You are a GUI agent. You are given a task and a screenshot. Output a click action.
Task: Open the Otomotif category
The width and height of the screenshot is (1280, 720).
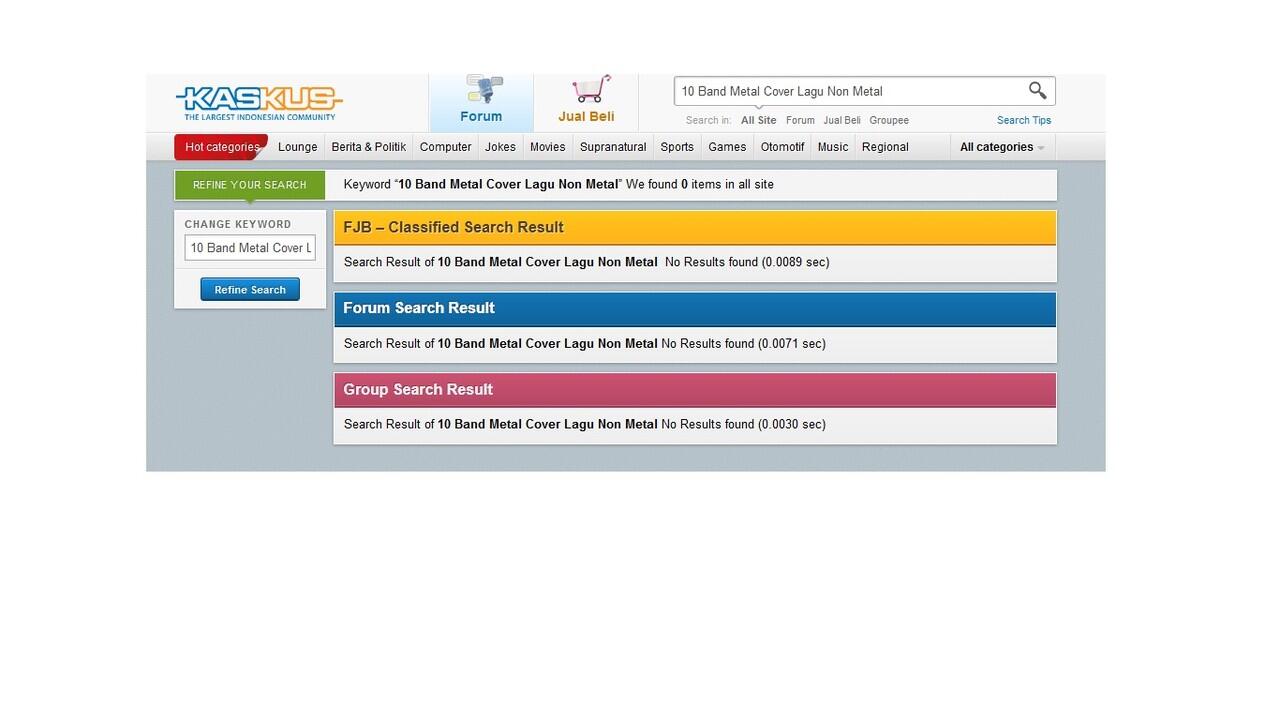coord(782,147)
